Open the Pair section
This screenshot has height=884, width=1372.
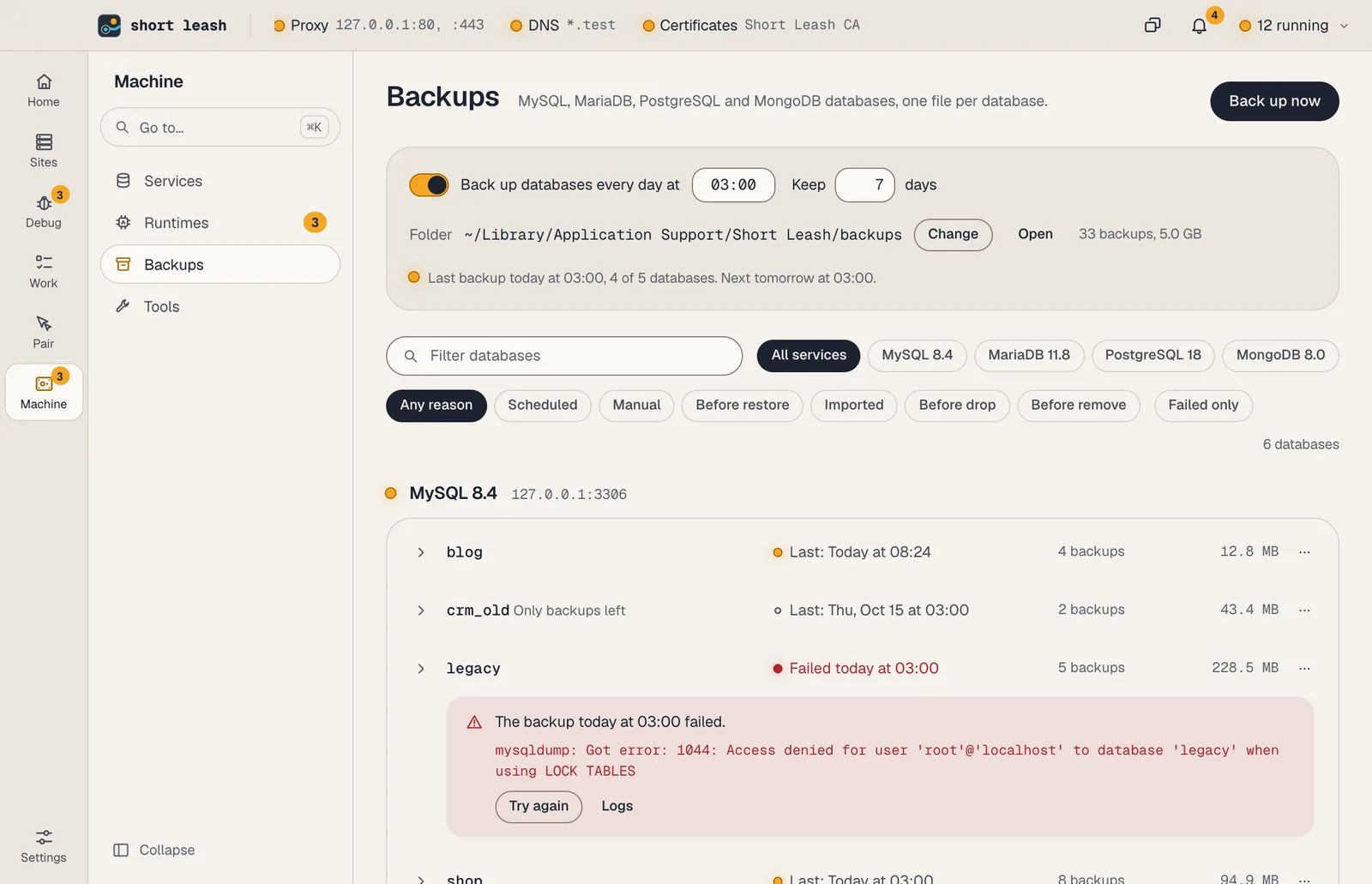click(44, 332)
